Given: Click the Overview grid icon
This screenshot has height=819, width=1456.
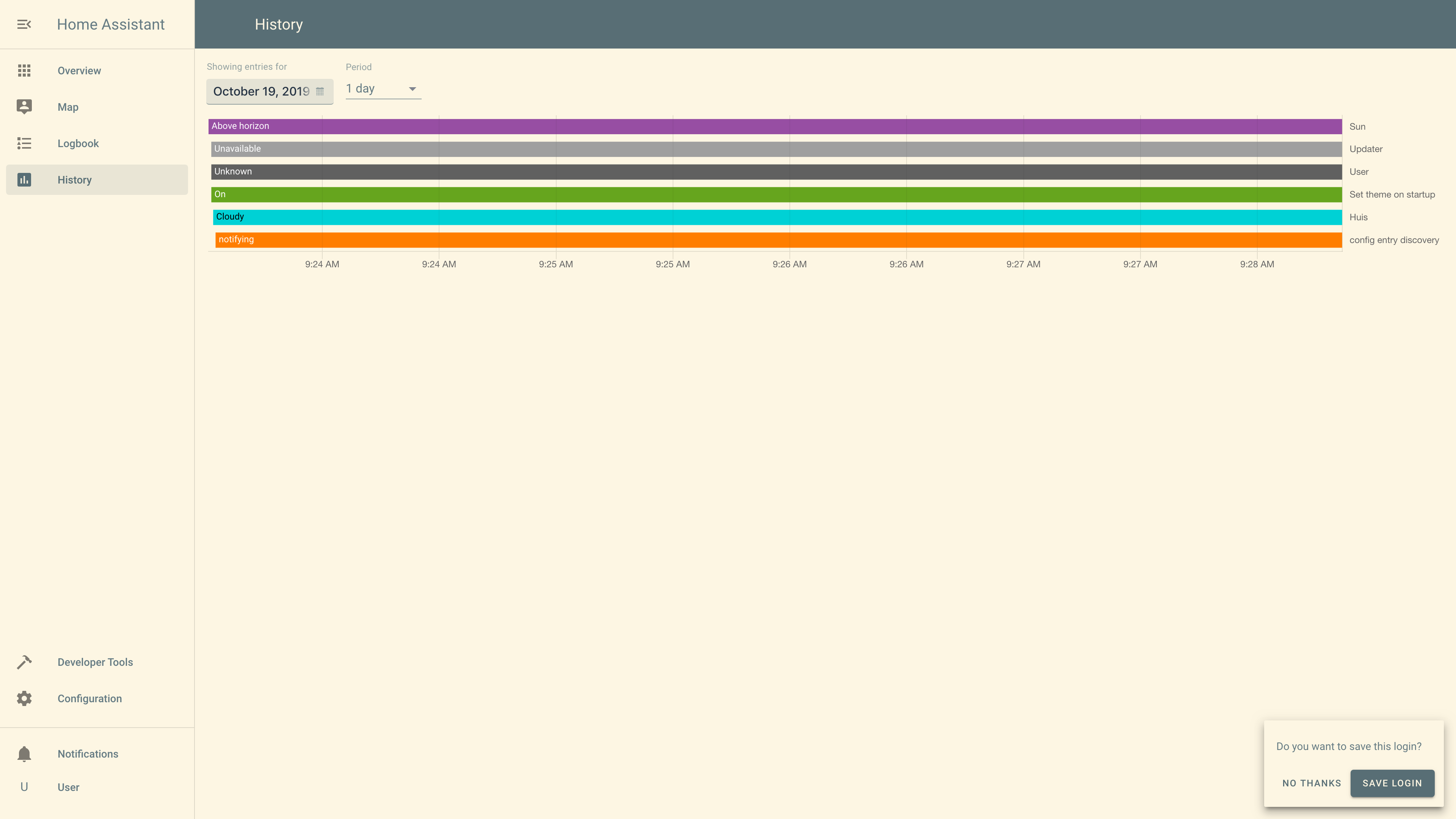Looking at the screenshot, I should click(x=24, y=71).
